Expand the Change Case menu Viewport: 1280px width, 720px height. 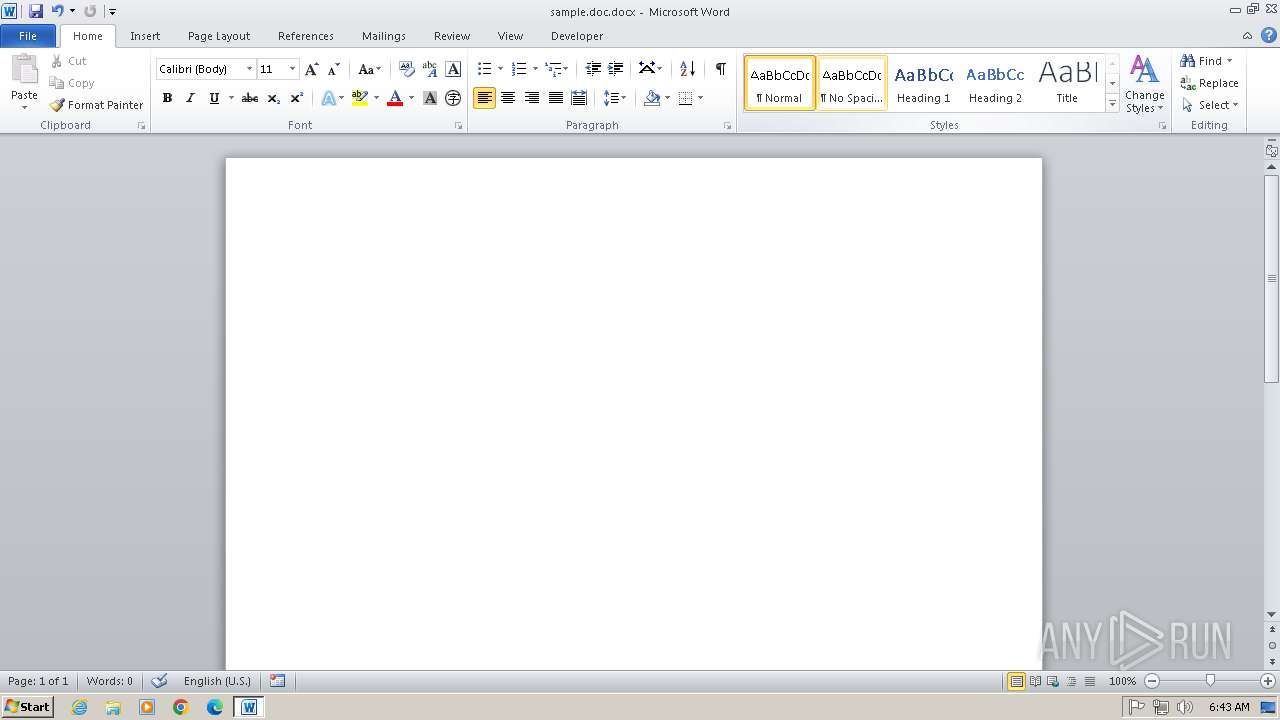tap(370, 69)
